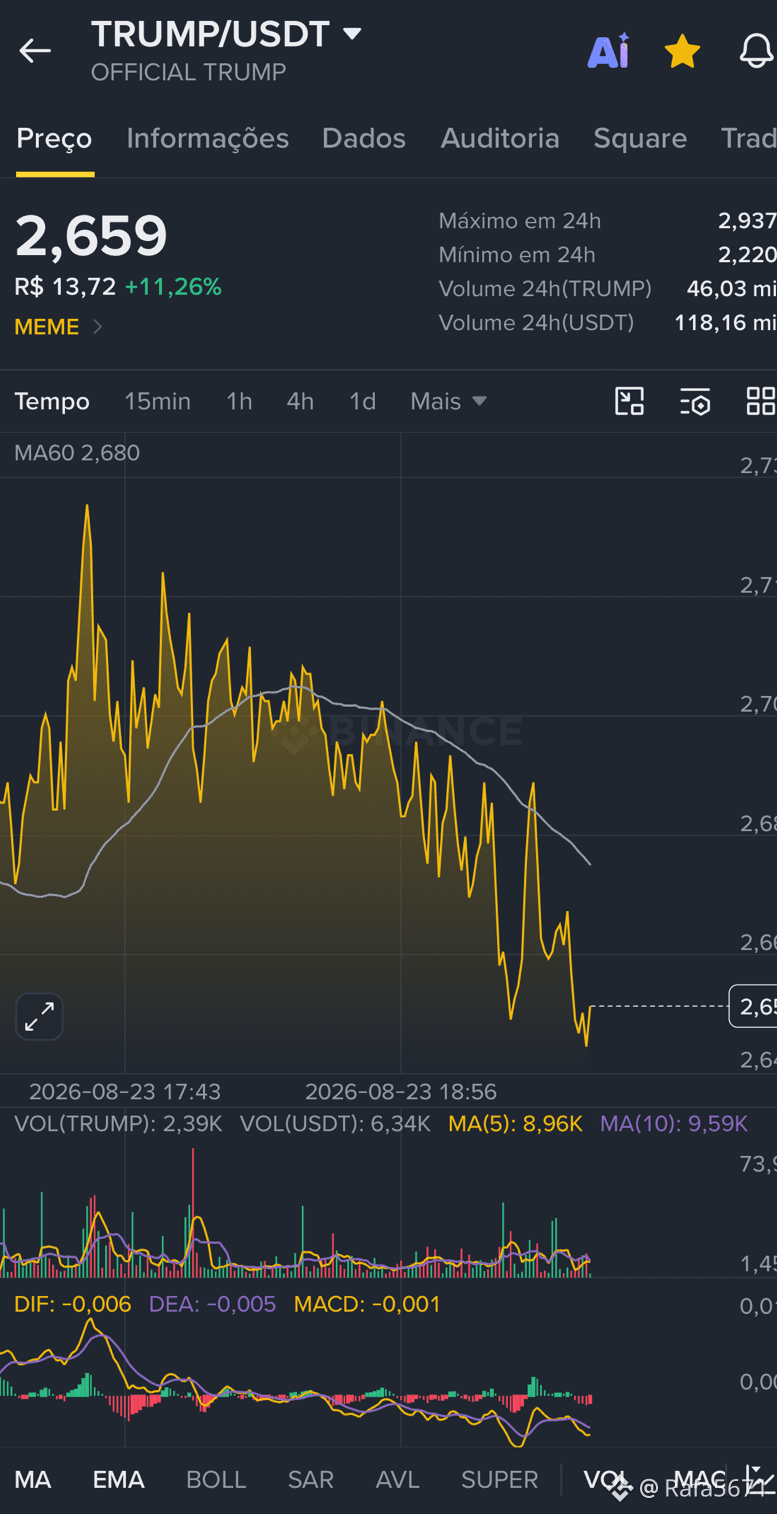This screenshot has width=777, height=1514.
Task: Open the Dados tab
Action: coord(364,138)
